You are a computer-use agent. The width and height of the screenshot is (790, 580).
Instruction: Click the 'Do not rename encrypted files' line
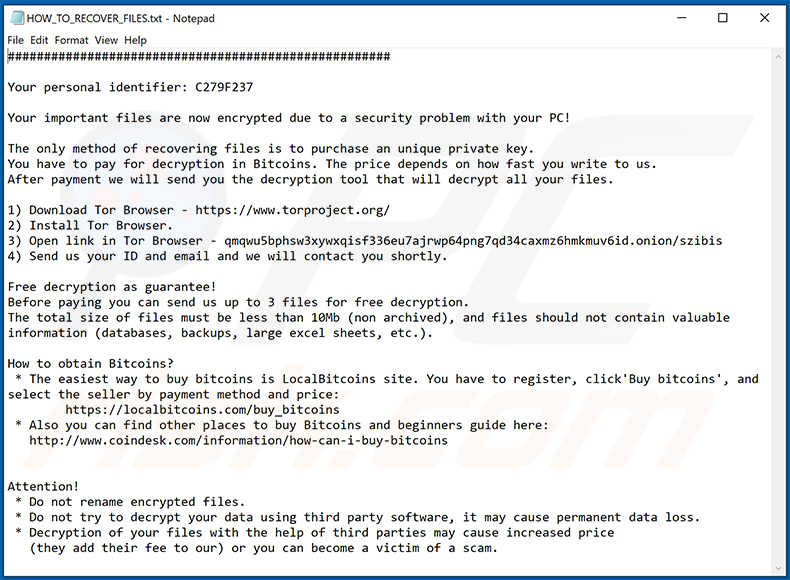[137, 502]
